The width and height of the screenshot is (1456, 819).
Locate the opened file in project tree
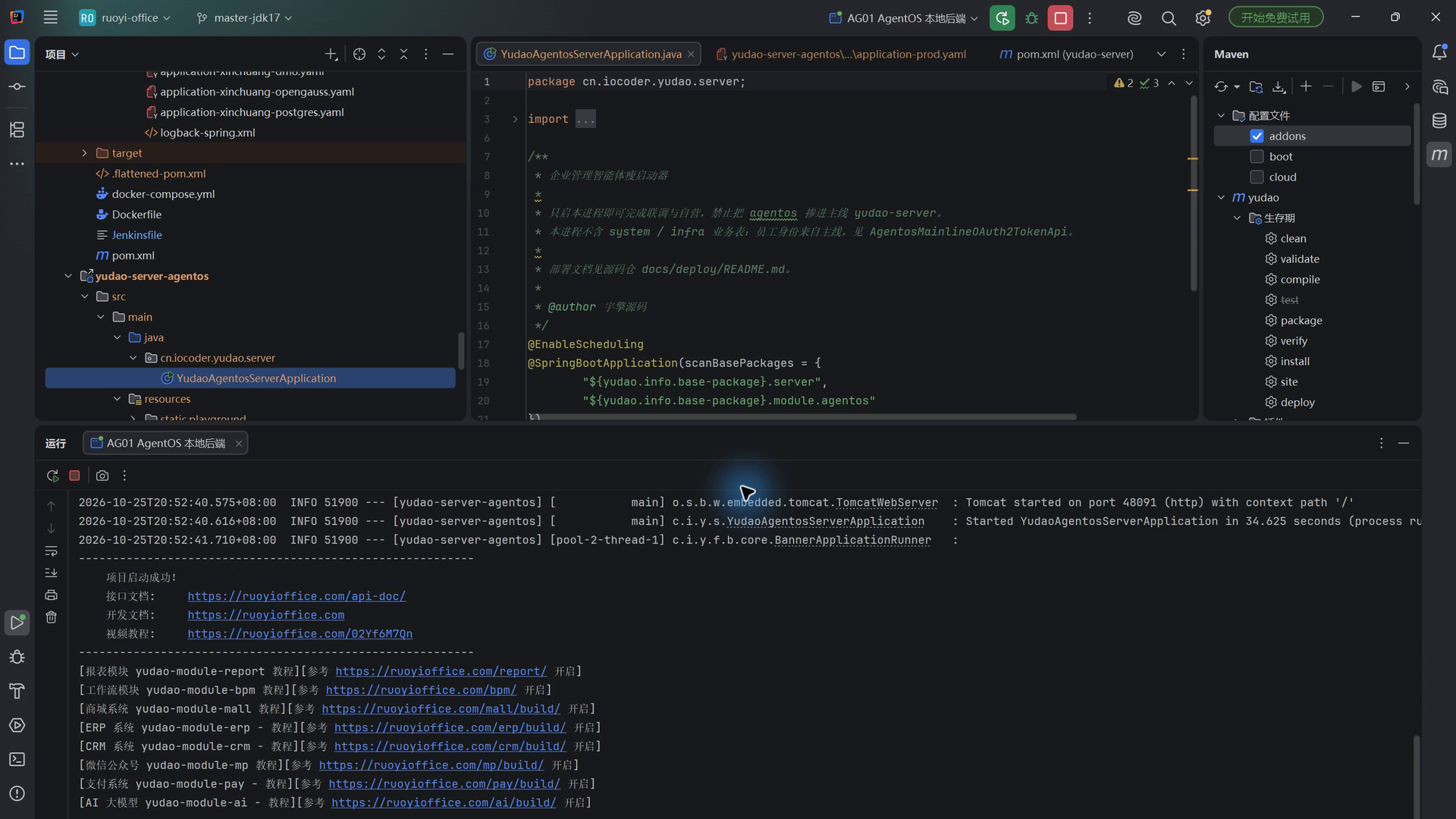click(x=359, y=54)
